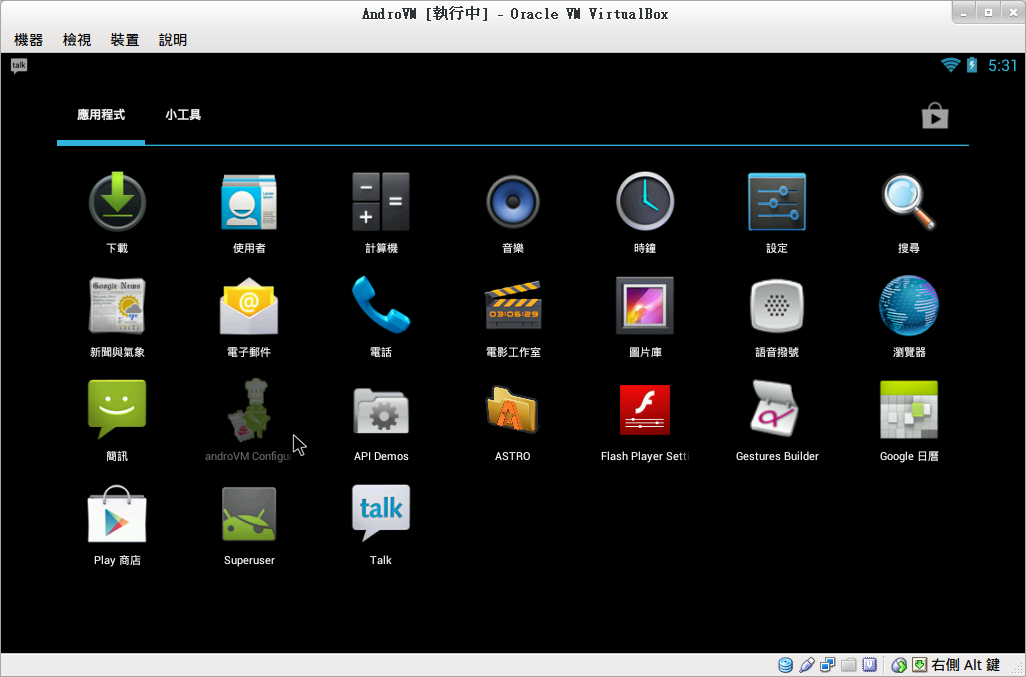Open Flash Player Settings app

[x=645, y=421]
